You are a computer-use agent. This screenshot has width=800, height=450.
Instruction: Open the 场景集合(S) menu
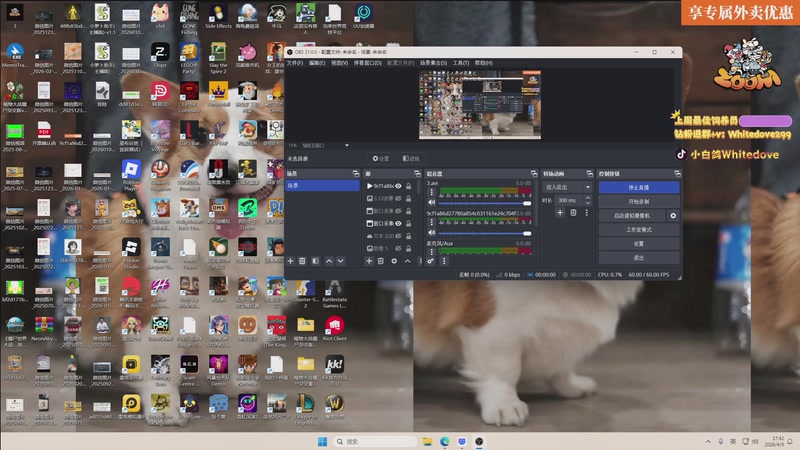point(433,63)
